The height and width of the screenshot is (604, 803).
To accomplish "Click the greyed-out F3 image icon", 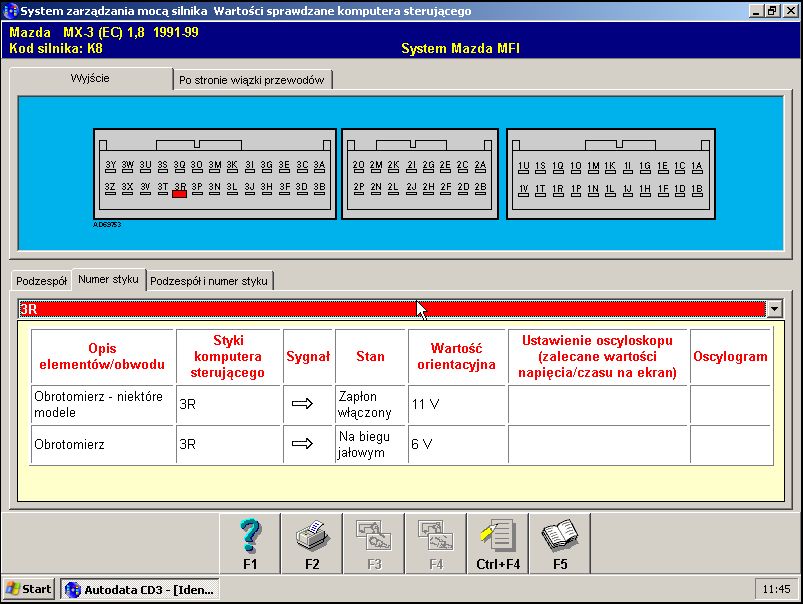I will (374, 544).
